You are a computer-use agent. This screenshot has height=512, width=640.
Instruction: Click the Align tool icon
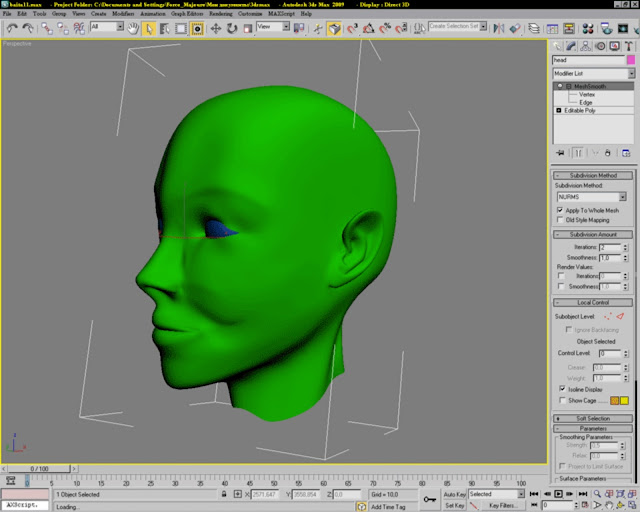(x=515, y=29)
